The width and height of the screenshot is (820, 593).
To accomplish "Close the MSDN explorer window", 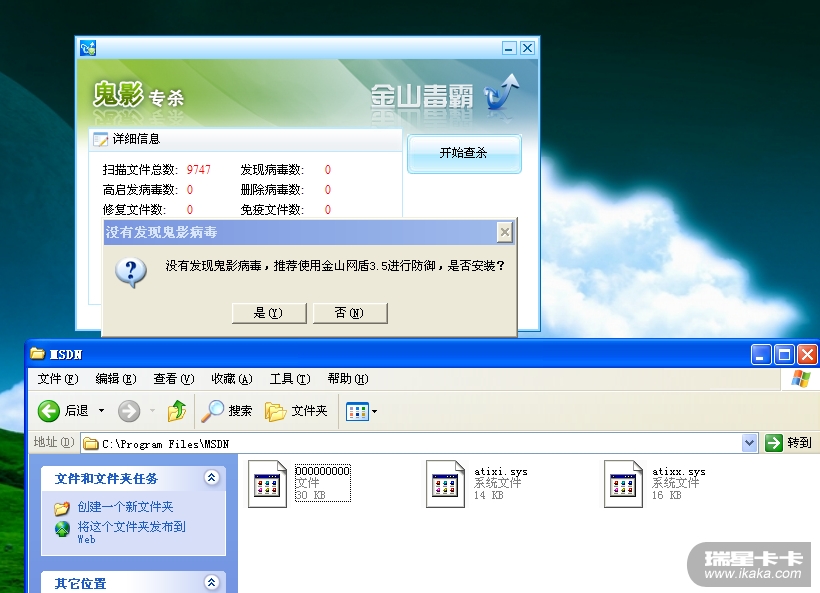I will [x=807, y=355].
